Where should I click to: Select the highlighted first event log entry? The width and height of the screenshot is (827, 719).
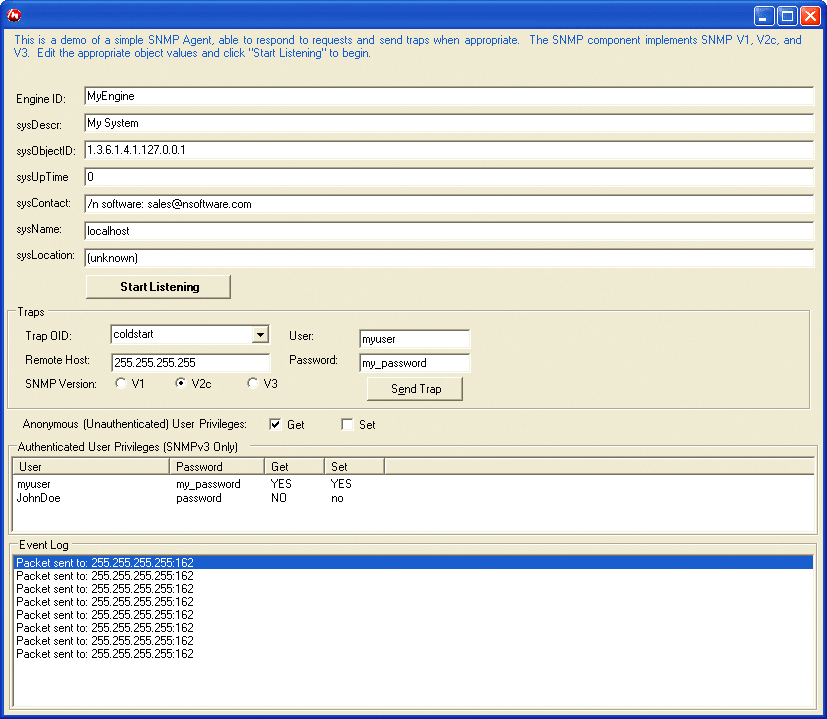point(413,562)
